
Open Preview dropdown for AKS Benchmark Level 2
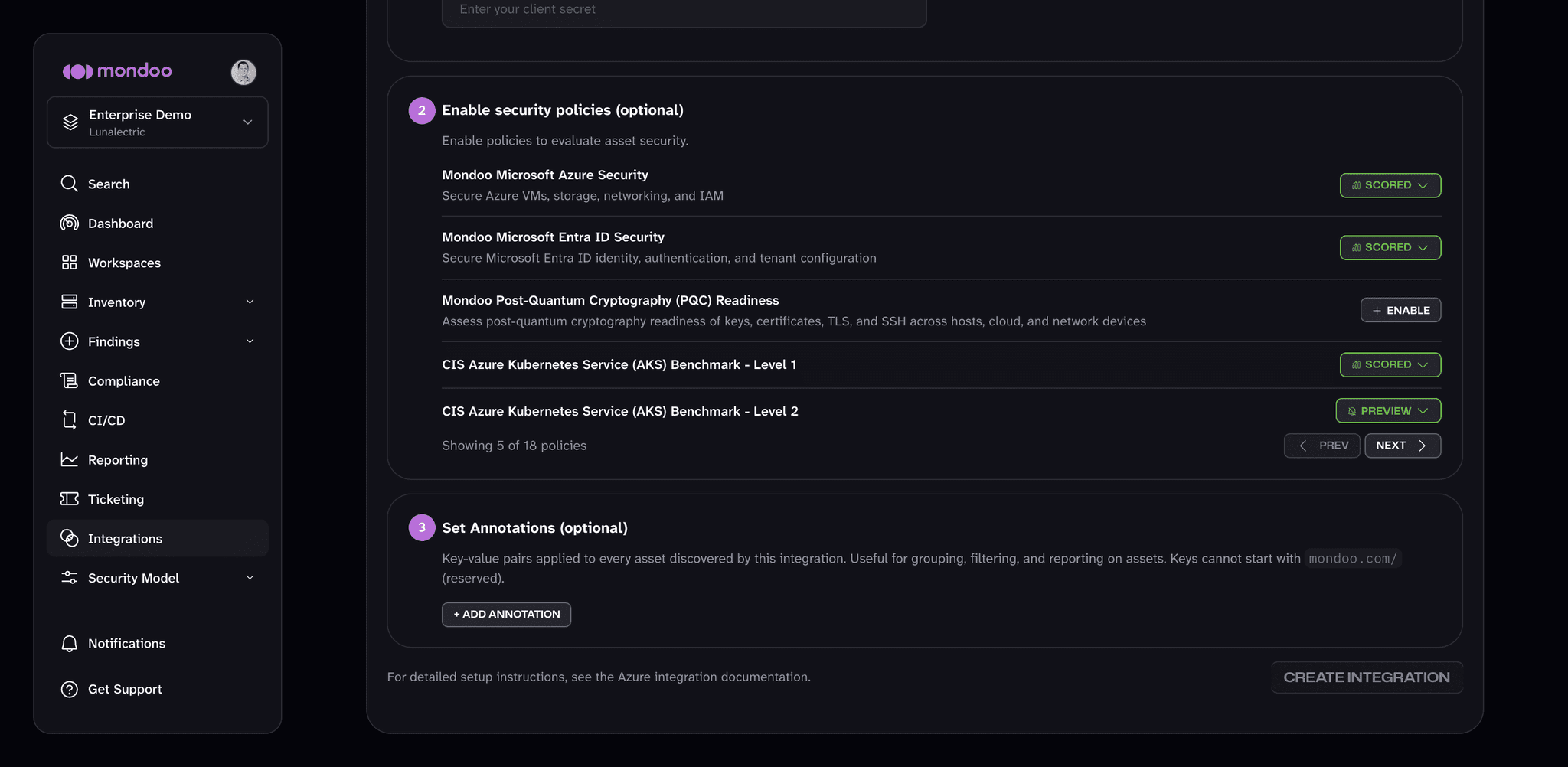(1388, 411)
